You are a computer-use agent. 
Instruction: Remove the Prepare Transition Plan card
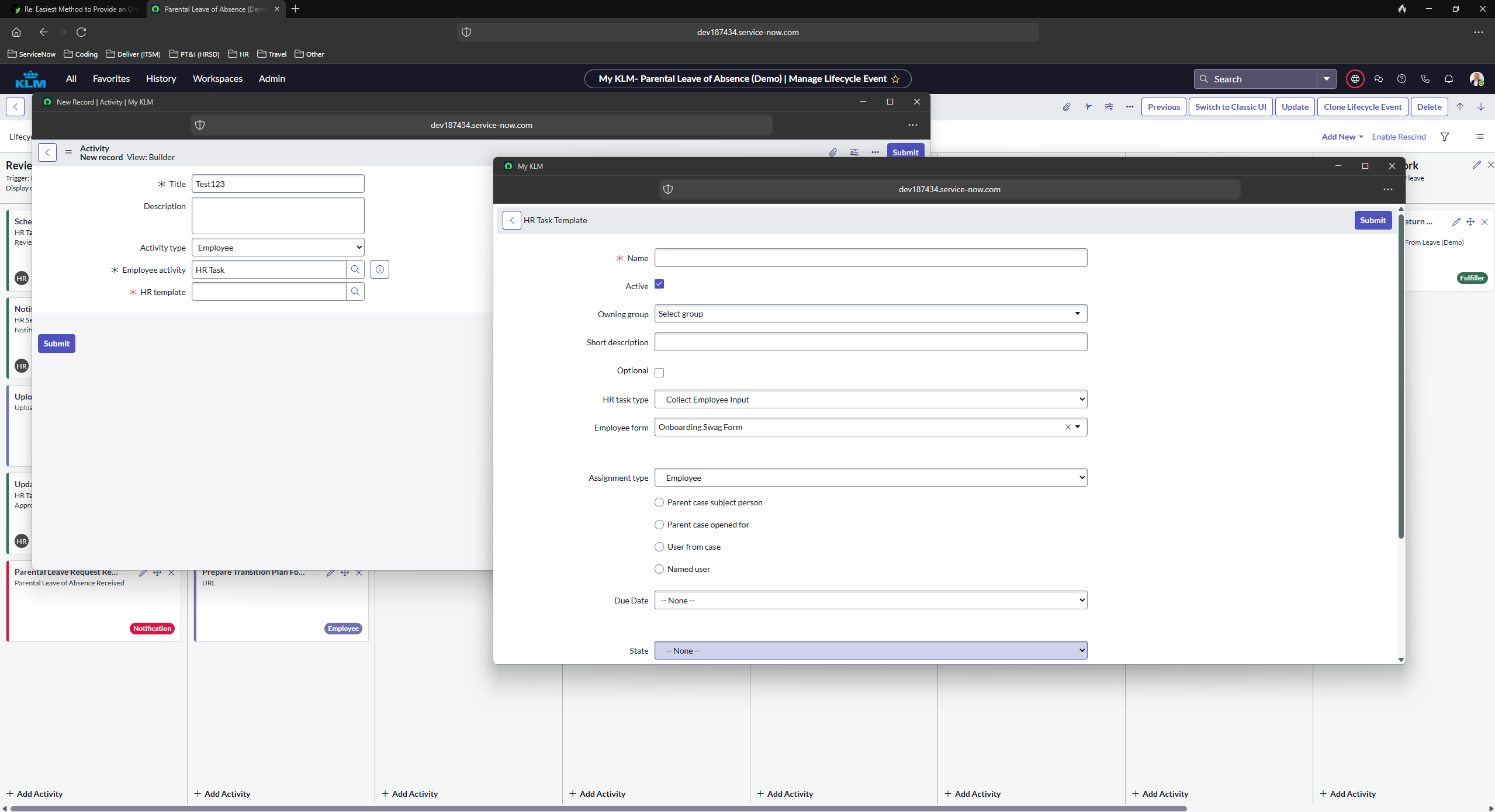click(359, 573)
